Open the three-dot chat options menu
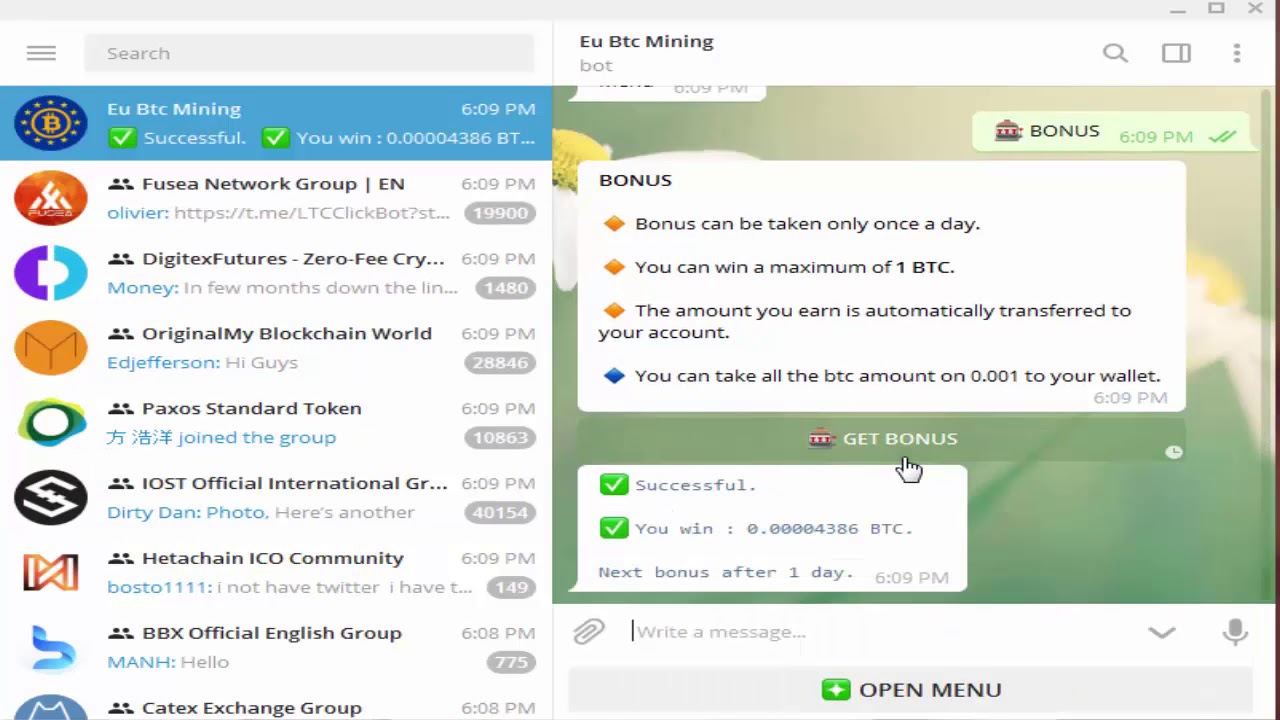 (x=1237, y=53)
